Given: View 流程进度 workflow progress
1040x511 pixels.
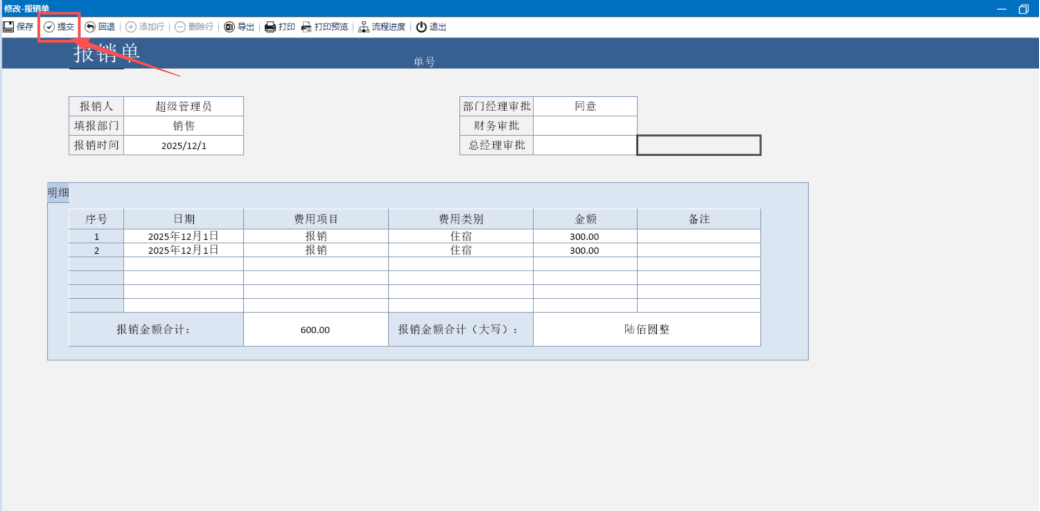Looking at the screenshot, I should pyautogui.click(x=382, y=27).
